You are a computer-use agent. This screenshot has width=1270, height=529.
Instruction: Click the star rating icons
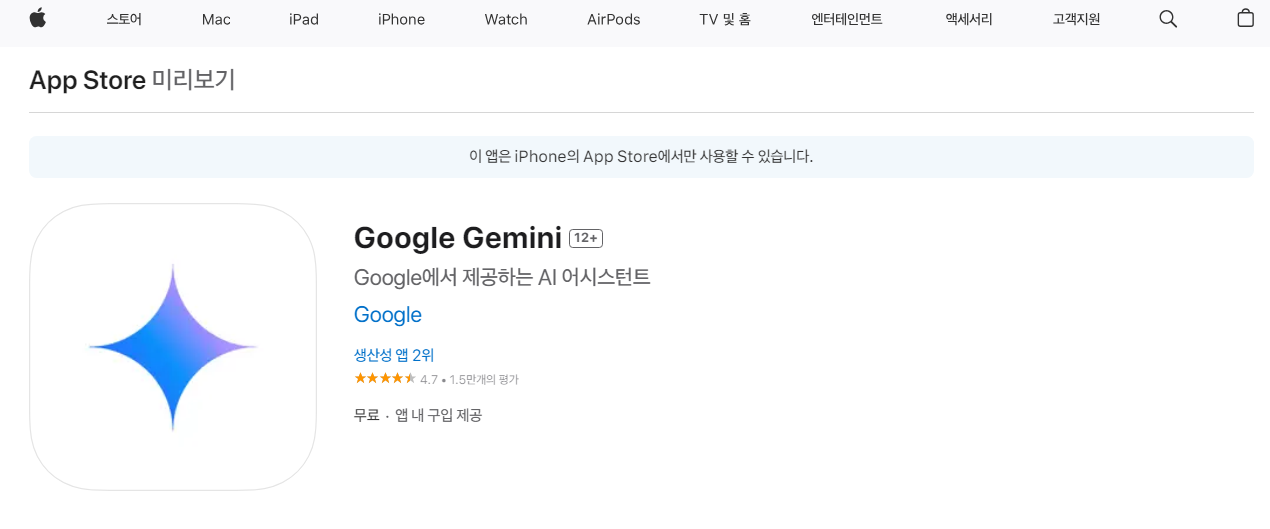pos(385,378)
